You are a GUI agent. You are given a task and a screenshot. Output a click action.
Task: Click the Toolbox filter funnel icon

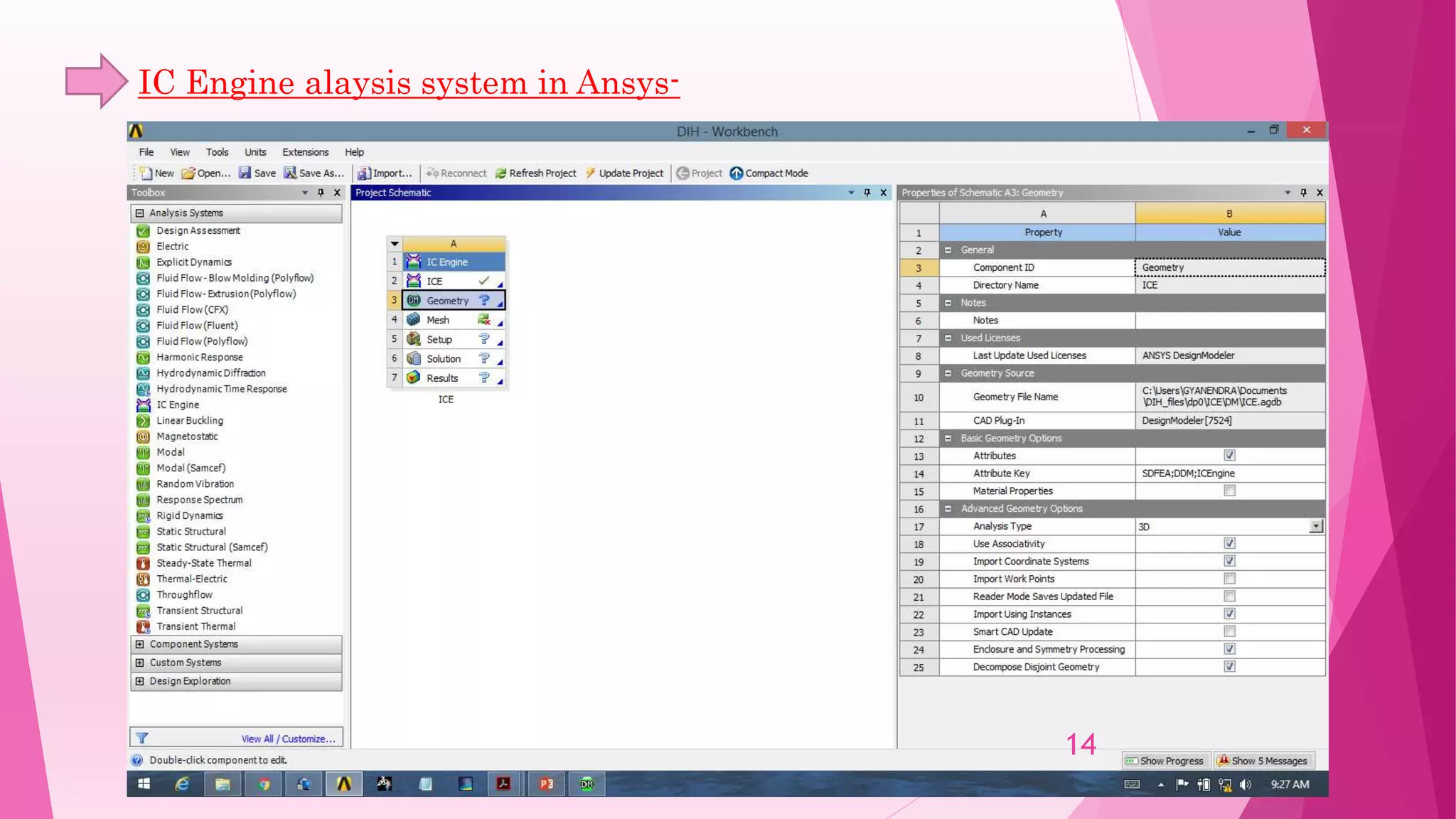[x=141, y=738]
